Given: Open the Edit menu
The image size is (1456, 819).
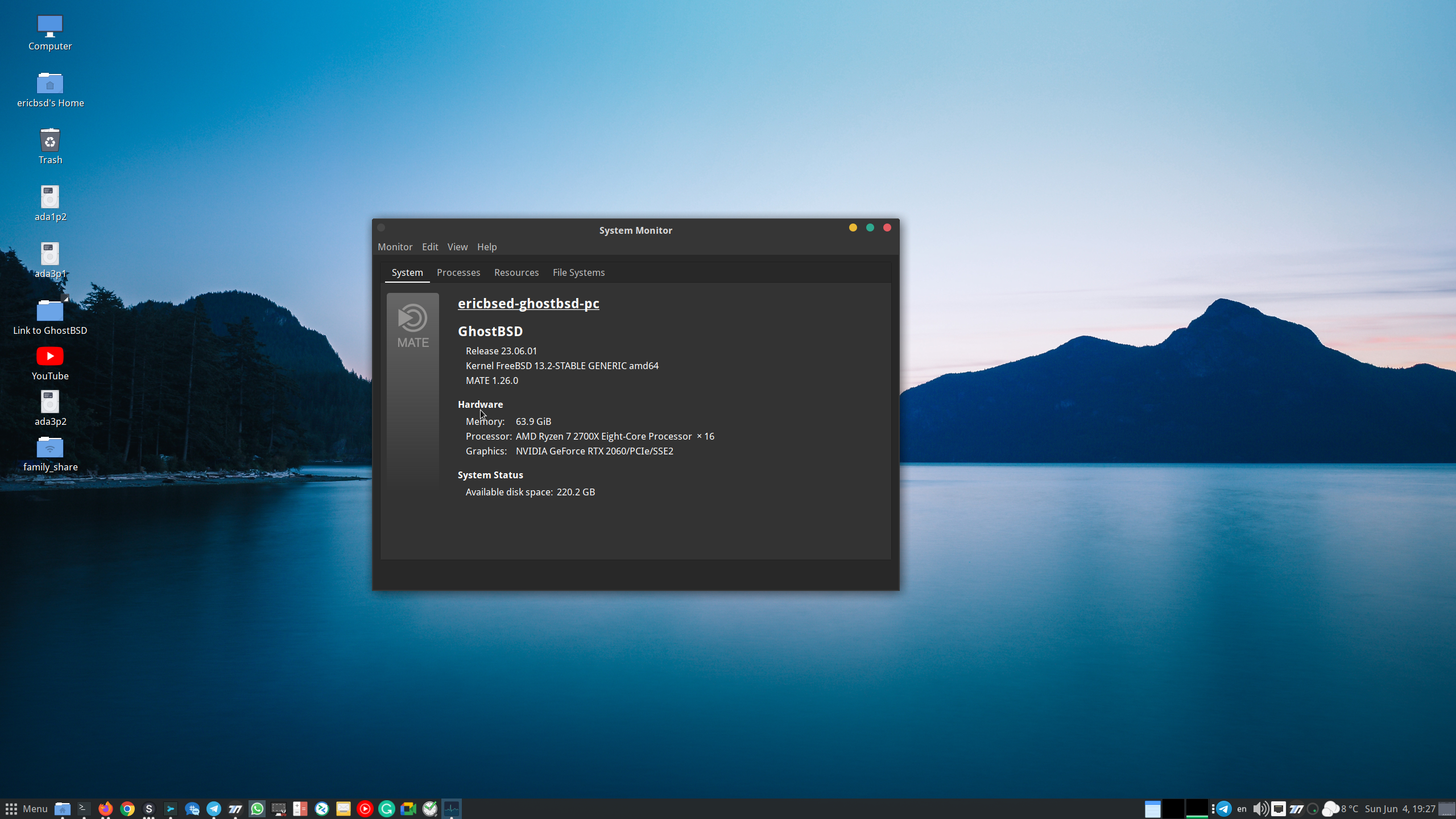Looking at the screenshot, I should 430,247.
